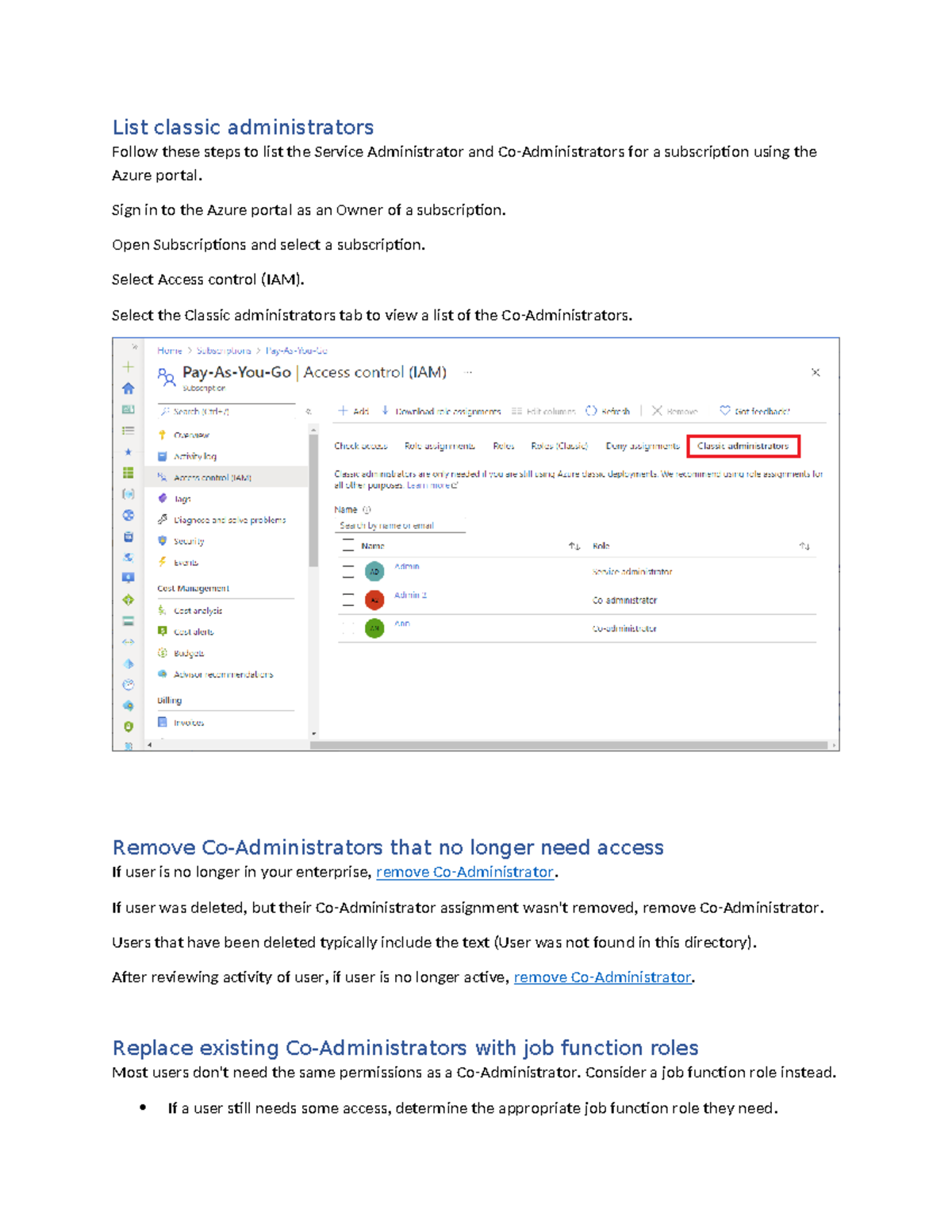Click the Overview key icon
The width and height of the screenshot is (952, 1232).
(x=162, y=435)
